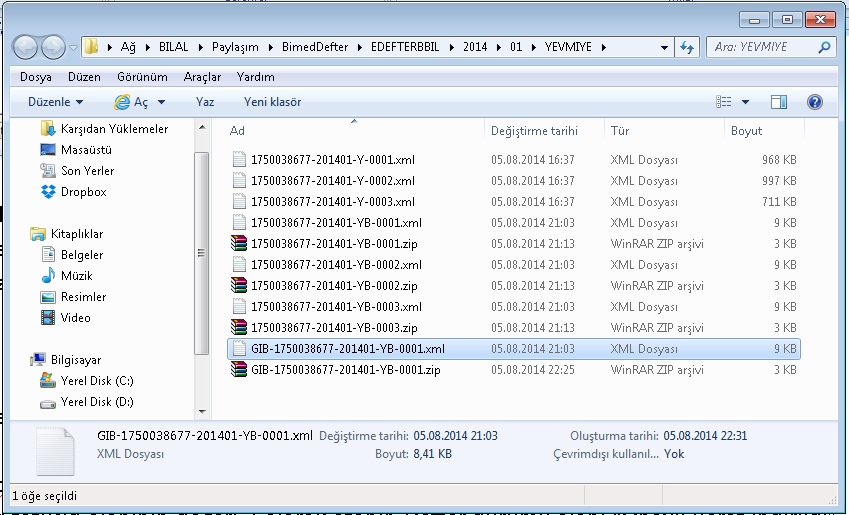
Task: Click WinRAR icon of 1750038677-201401-YB-0002.zip
Action: point(239,285)
